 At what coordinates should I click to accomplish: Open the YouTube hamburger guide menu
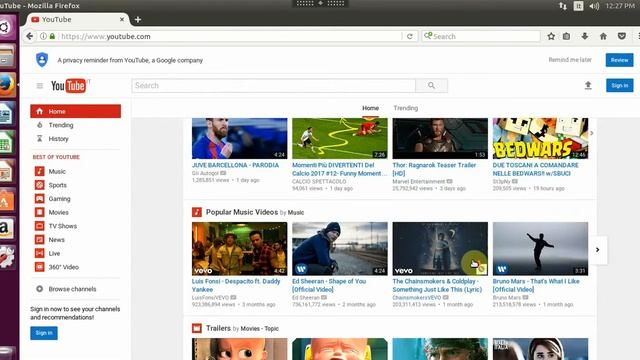[40, 86]
